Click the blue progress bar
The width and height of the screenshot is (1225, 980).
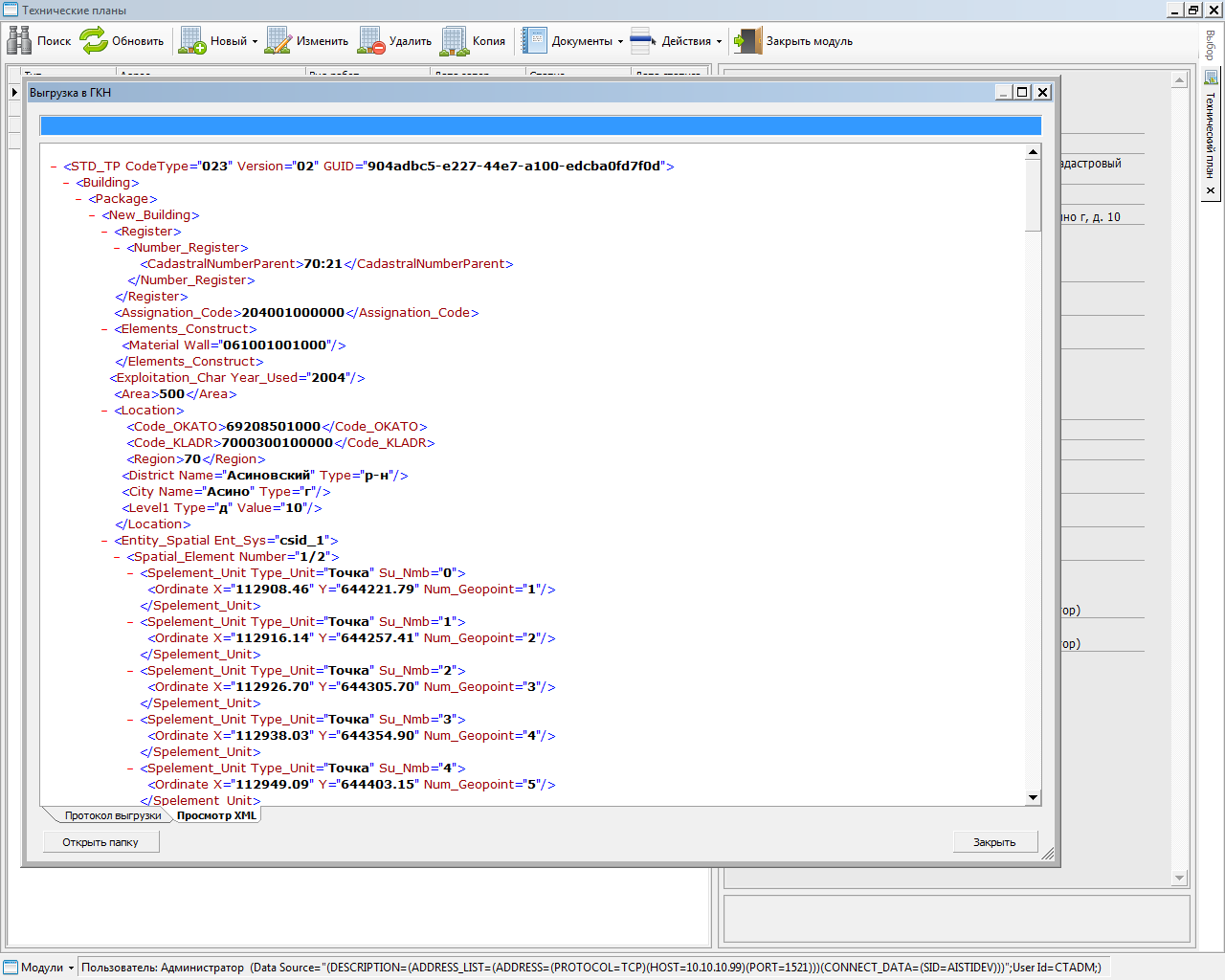pos(540,126)
